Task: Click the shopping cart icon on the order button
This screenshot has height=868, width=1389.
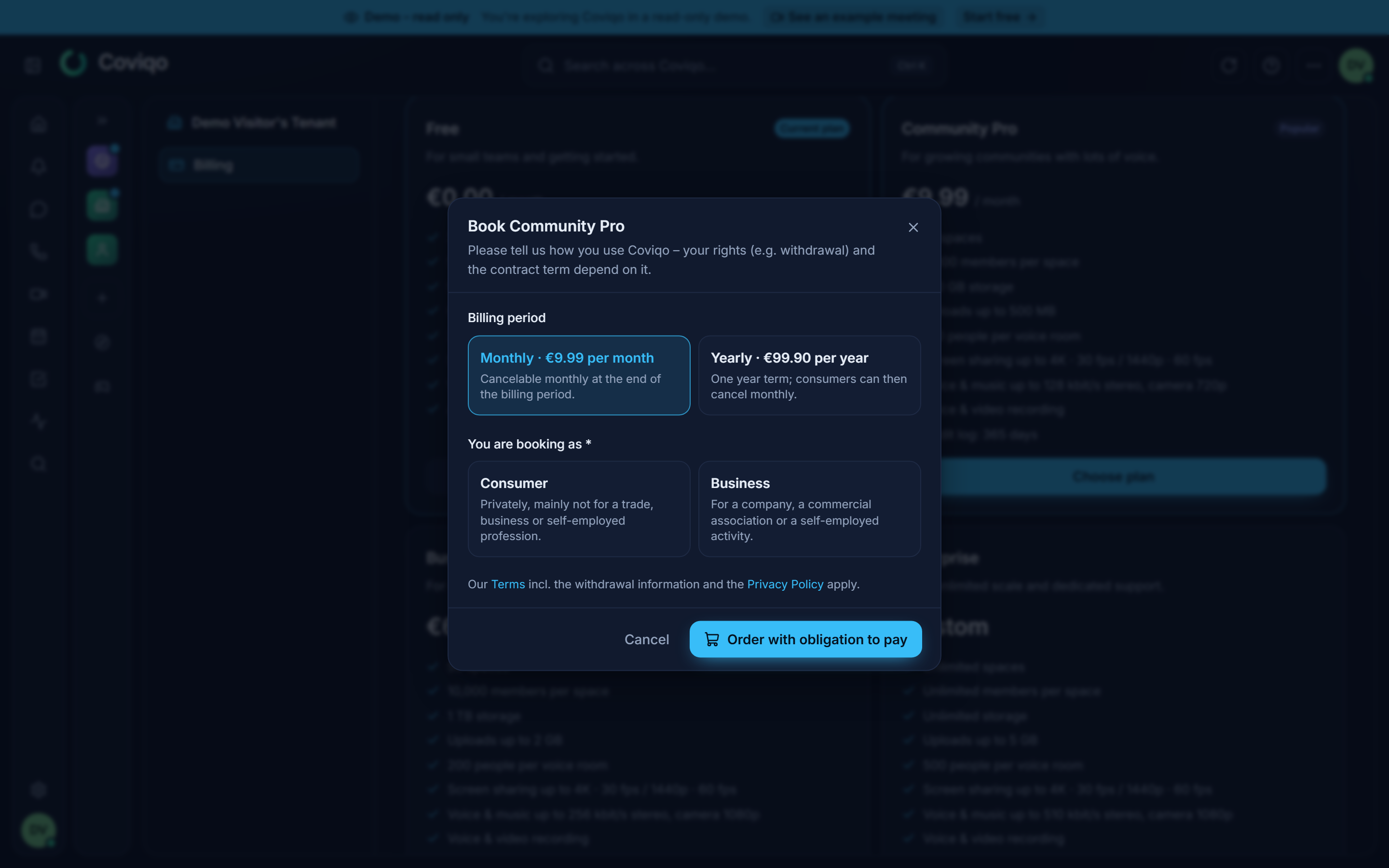Action: pyautogui.click(x=712, y=639)
